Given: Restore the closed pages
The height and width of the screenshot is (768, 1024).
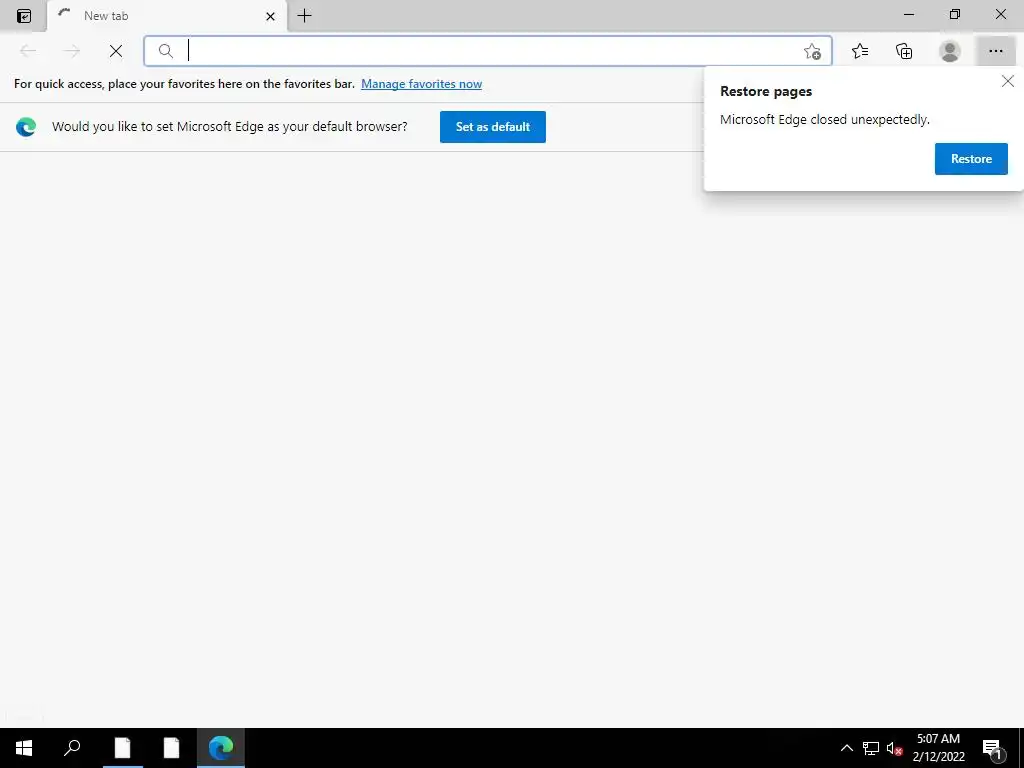Looking at the screenshot, I should (x=971, y=159).
